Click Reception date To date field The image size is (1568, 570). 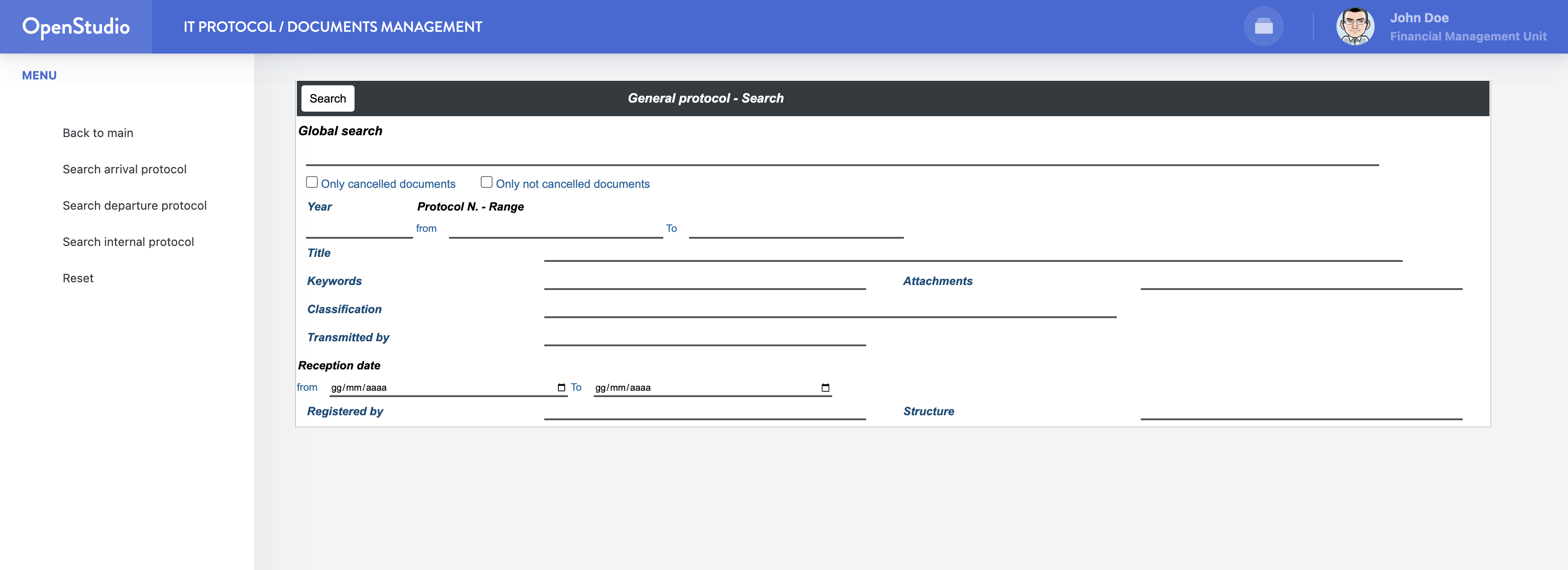[x=712, y=388]
